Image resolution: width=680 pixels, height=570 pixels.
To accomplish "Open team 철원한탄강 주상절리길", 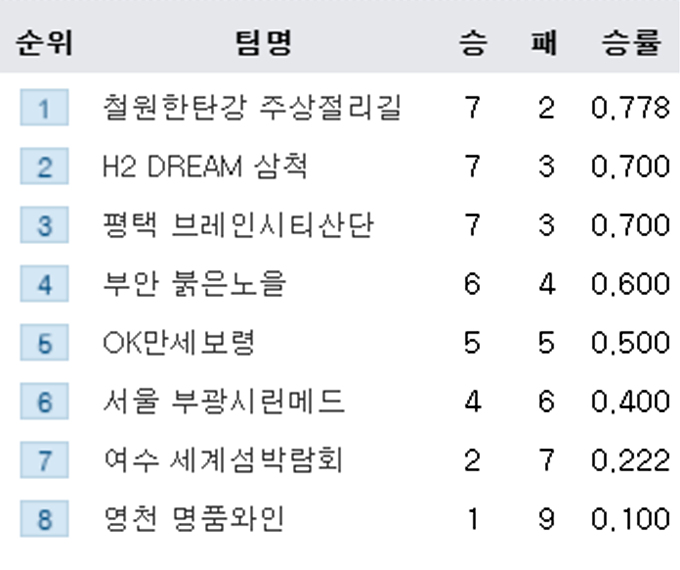I will (x=252, y=107).
